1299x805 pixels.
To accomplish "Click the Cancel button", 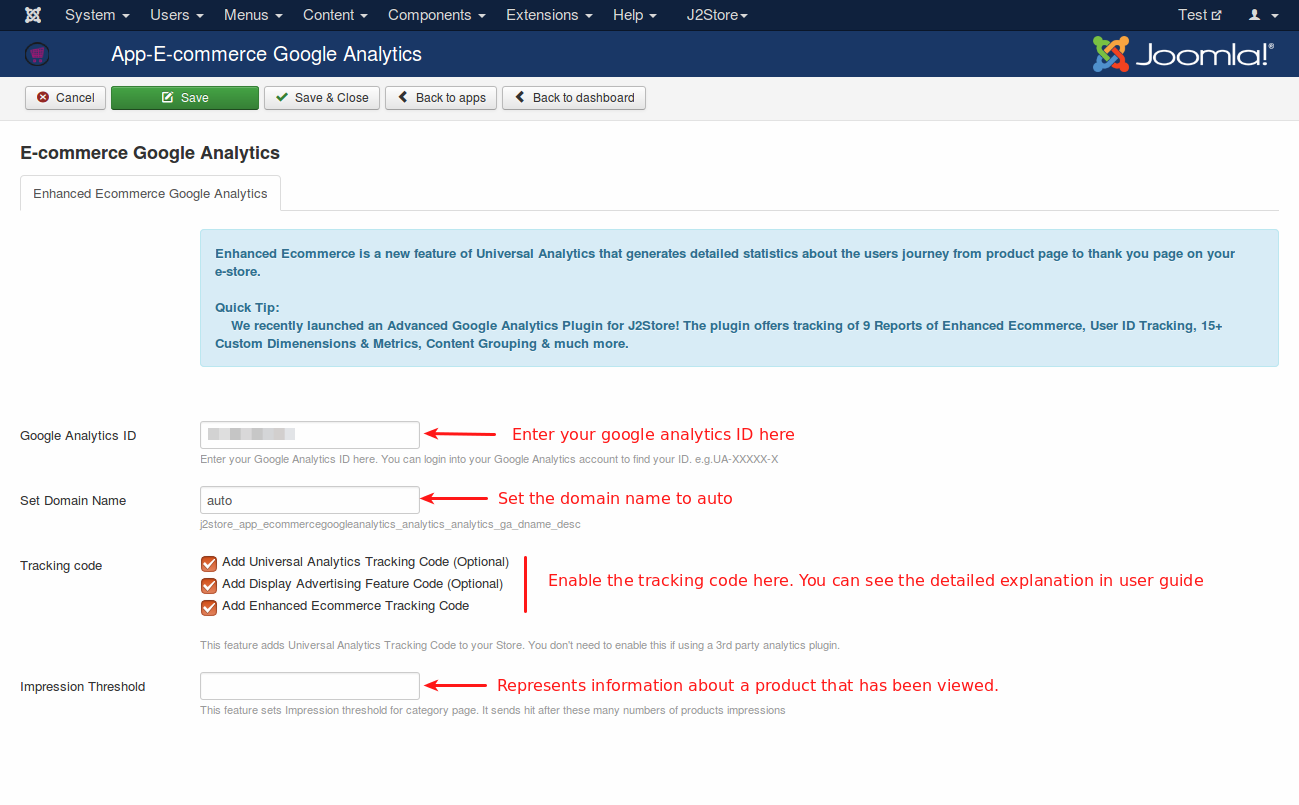I will pyautogui.click(x=66, y=98).
